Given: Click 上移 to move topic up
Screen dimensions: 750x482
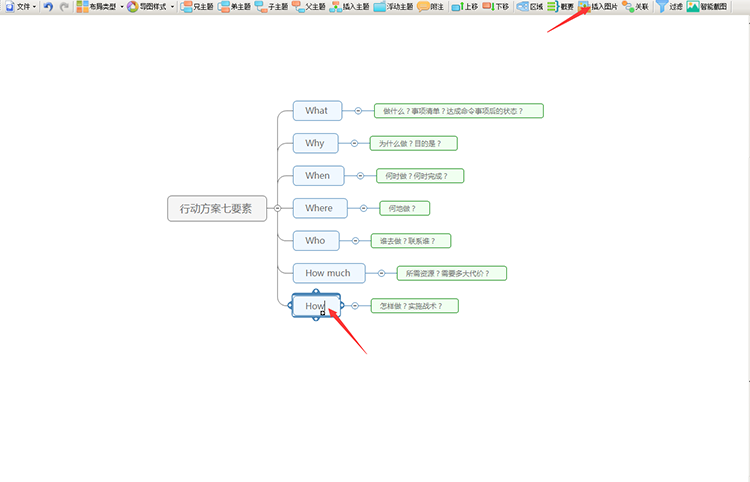Looking at the screenshot, I should tap(465, 6).
